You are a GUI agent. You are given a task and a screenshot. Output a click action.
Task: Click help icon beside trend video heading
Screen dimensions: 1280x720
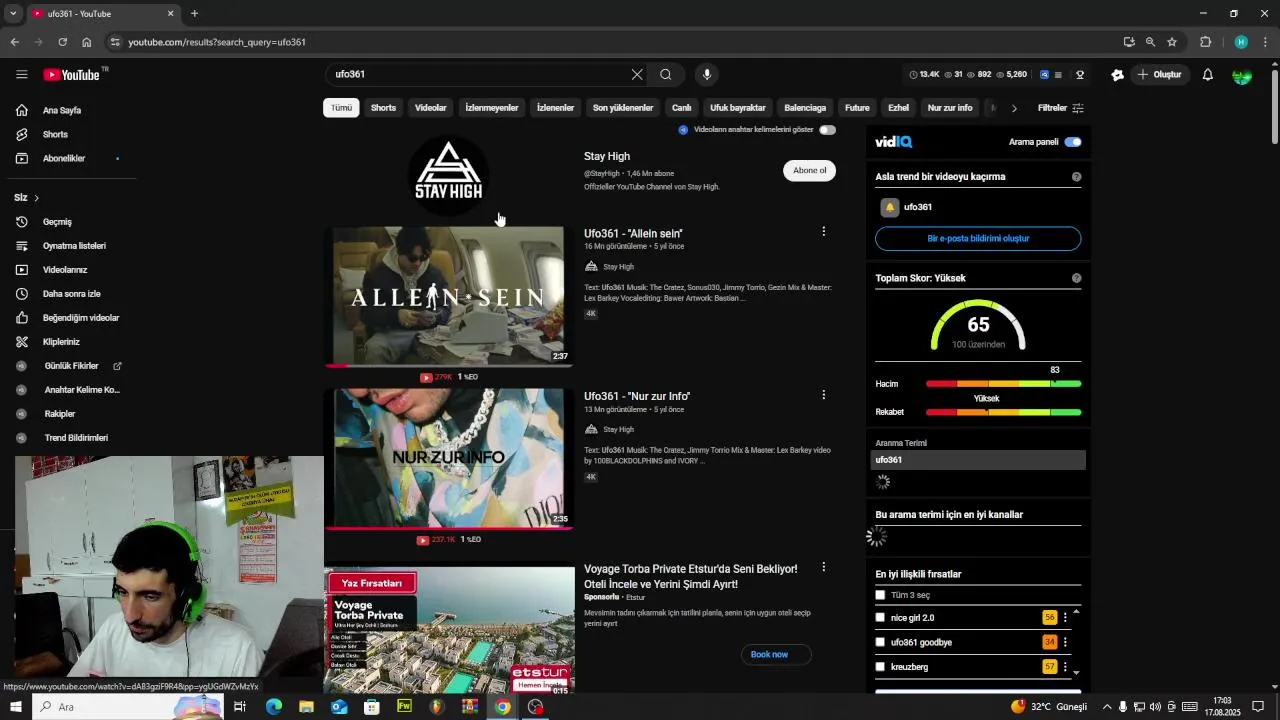click(1076, 177)
